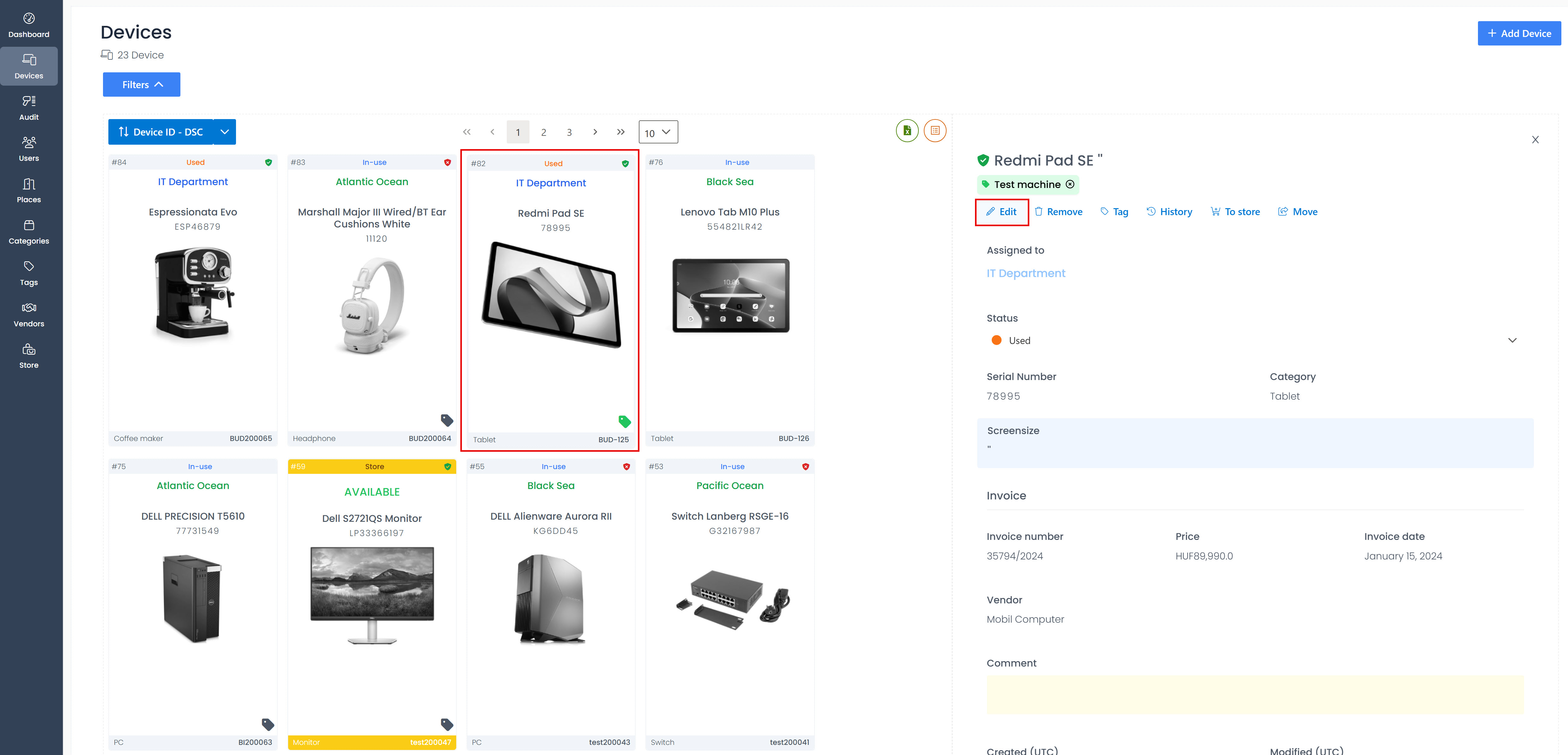Select page 2 in pagination
The width and height of the screenshot is (1568, 755).
[543, 132]
